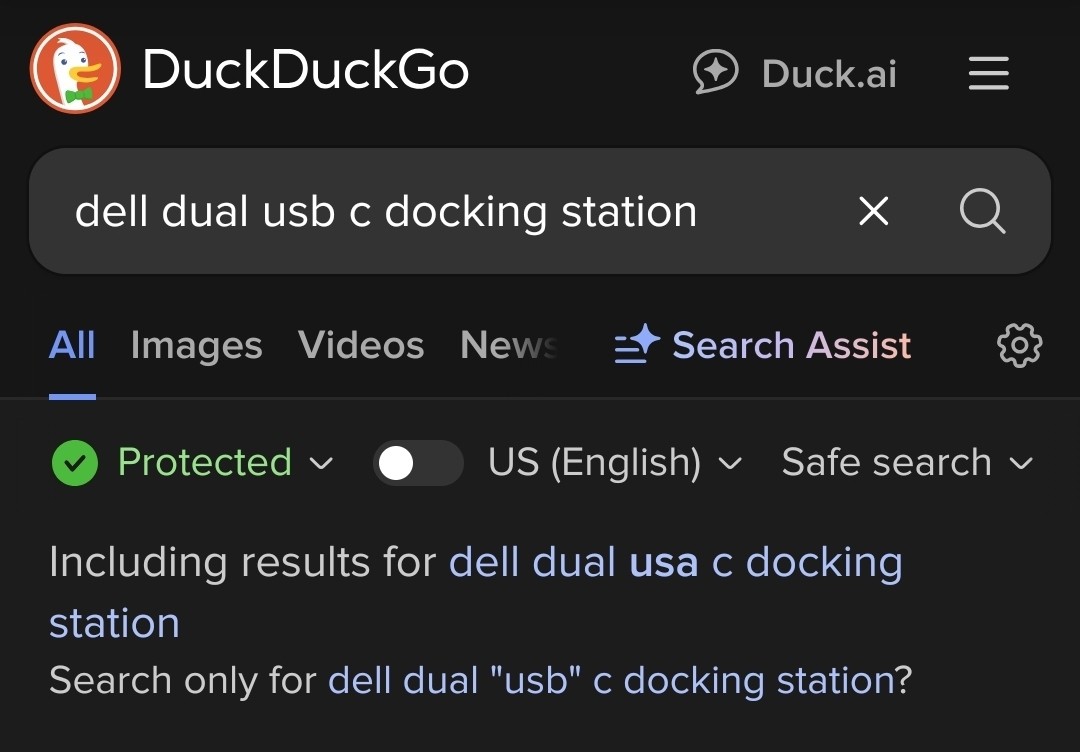Expand the Protected dropdown
Viewport: 1080px width, 752px height.
(x=322, y=463)
